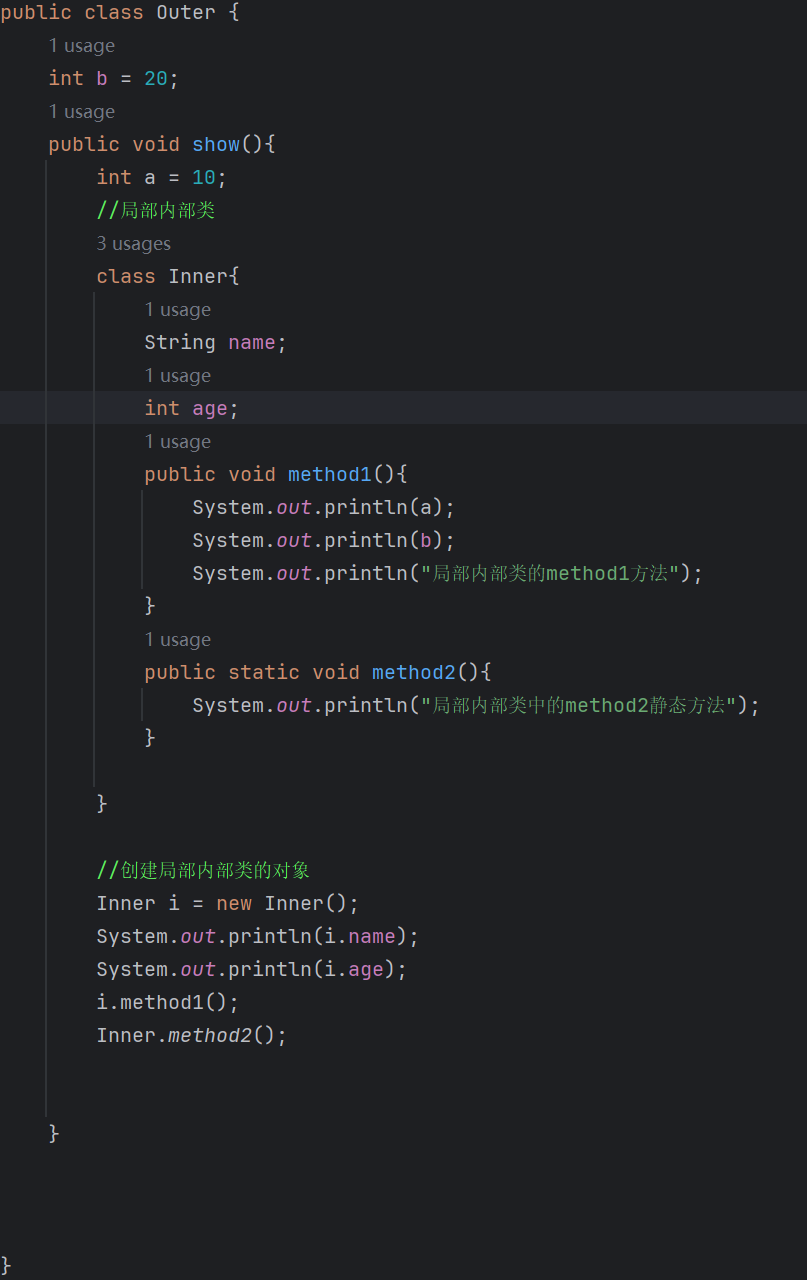Click "name" inside println(i.name)
The width and height of the screenshot is (807, 1280).
372,937
